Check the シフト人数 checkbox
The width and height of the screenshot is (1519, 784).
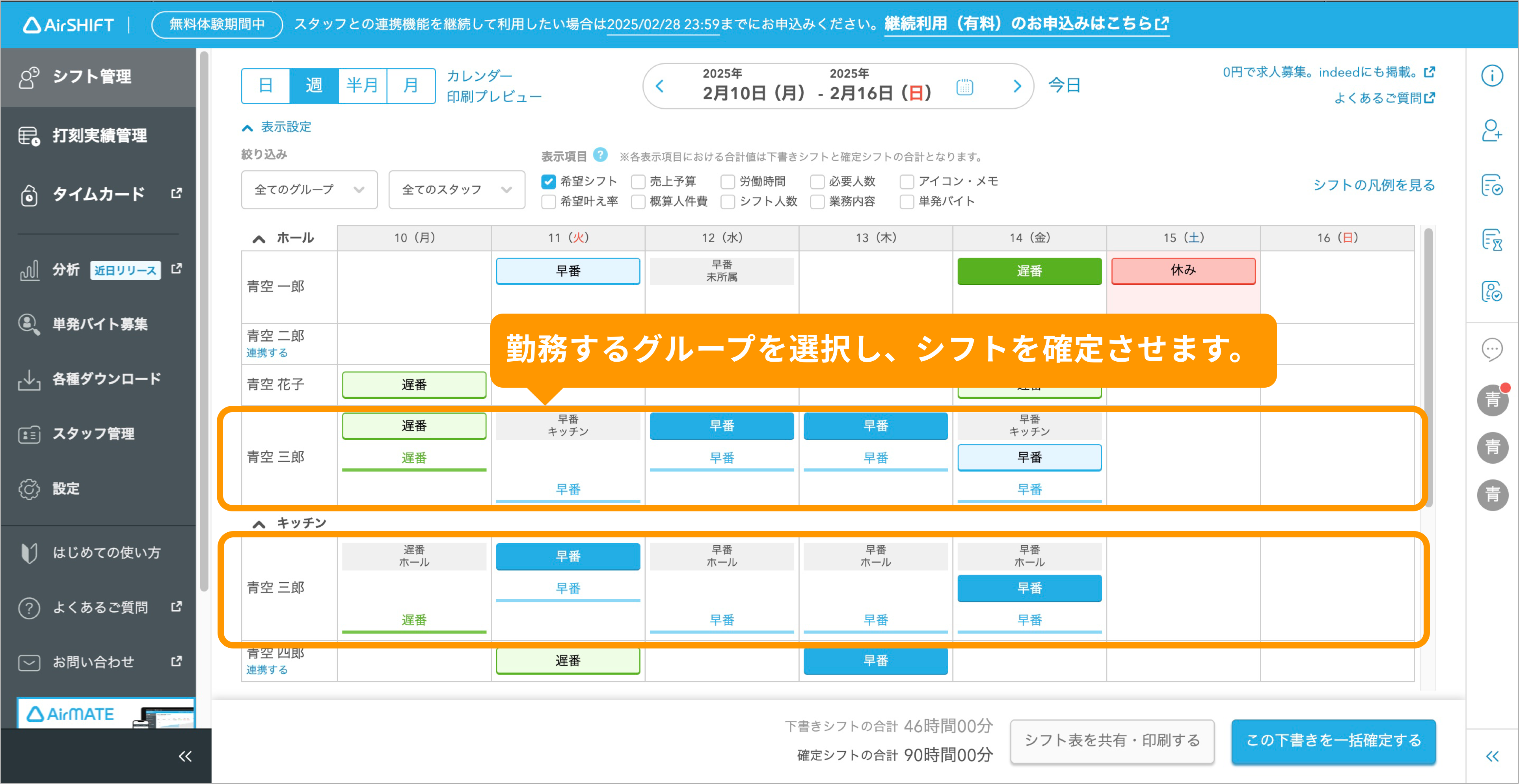pos(728,202)
